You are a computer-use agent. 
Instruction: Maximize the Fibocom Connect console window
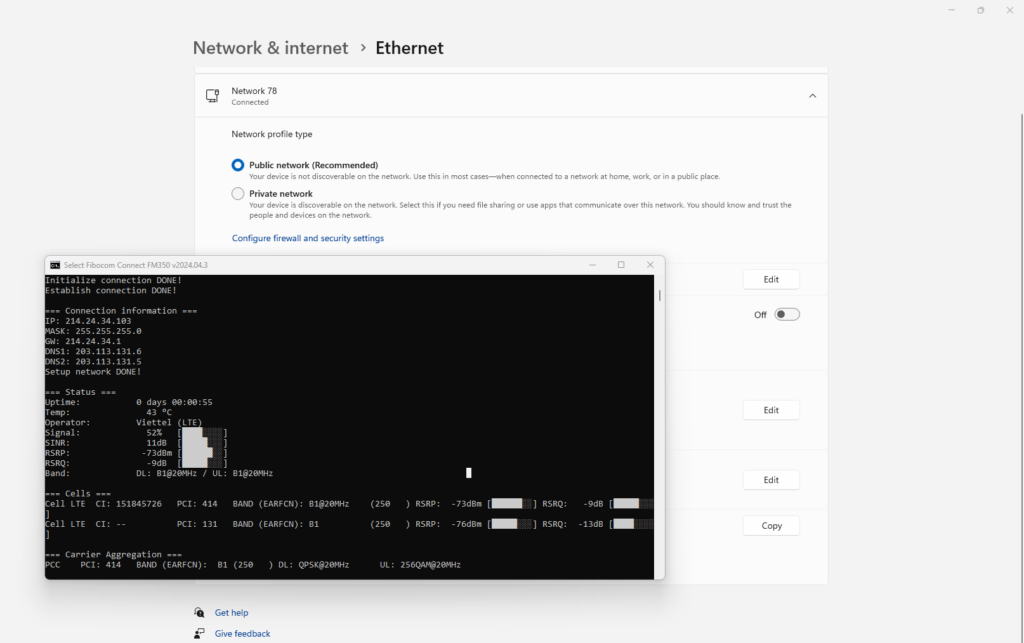(x=621, y=265)
